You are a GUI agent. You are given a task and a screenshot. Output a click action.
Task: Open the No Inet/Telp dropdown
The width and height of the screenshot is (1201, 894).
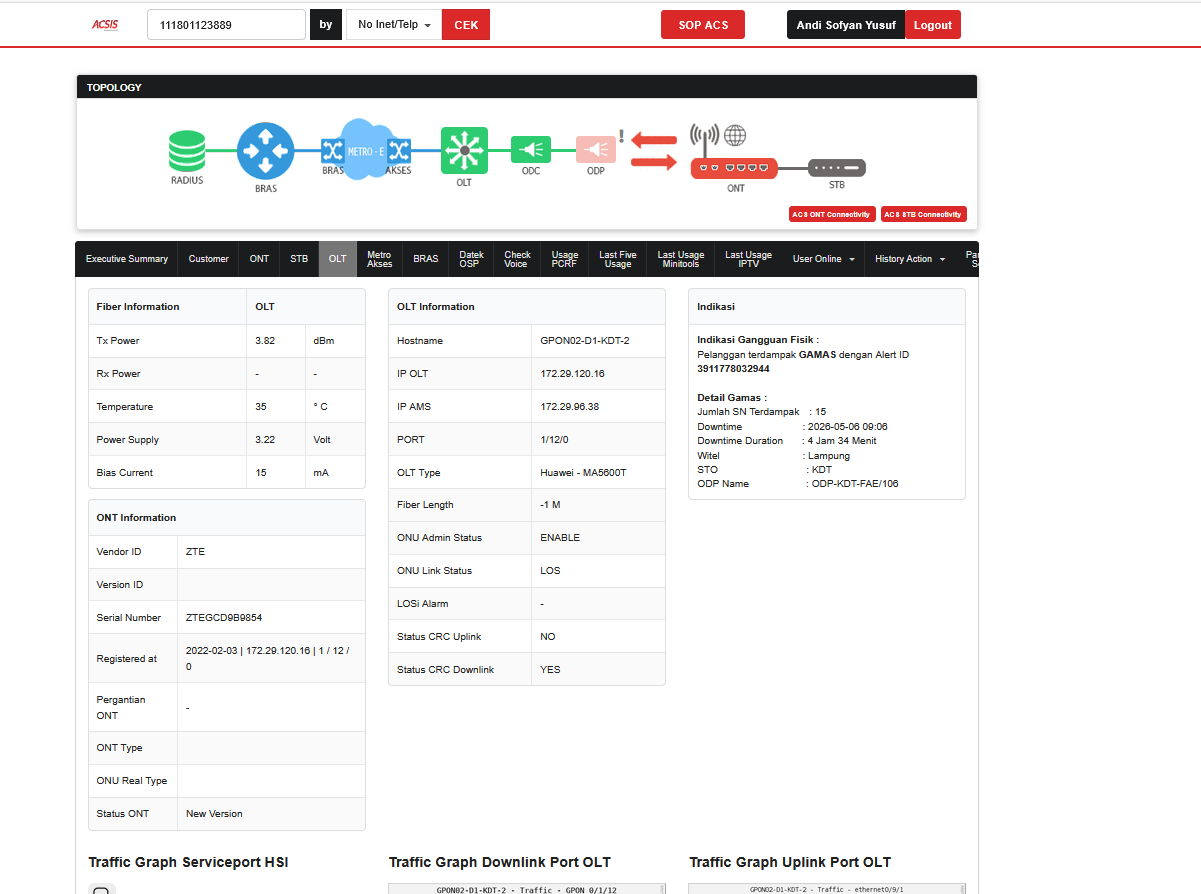[x=394, y=25]
